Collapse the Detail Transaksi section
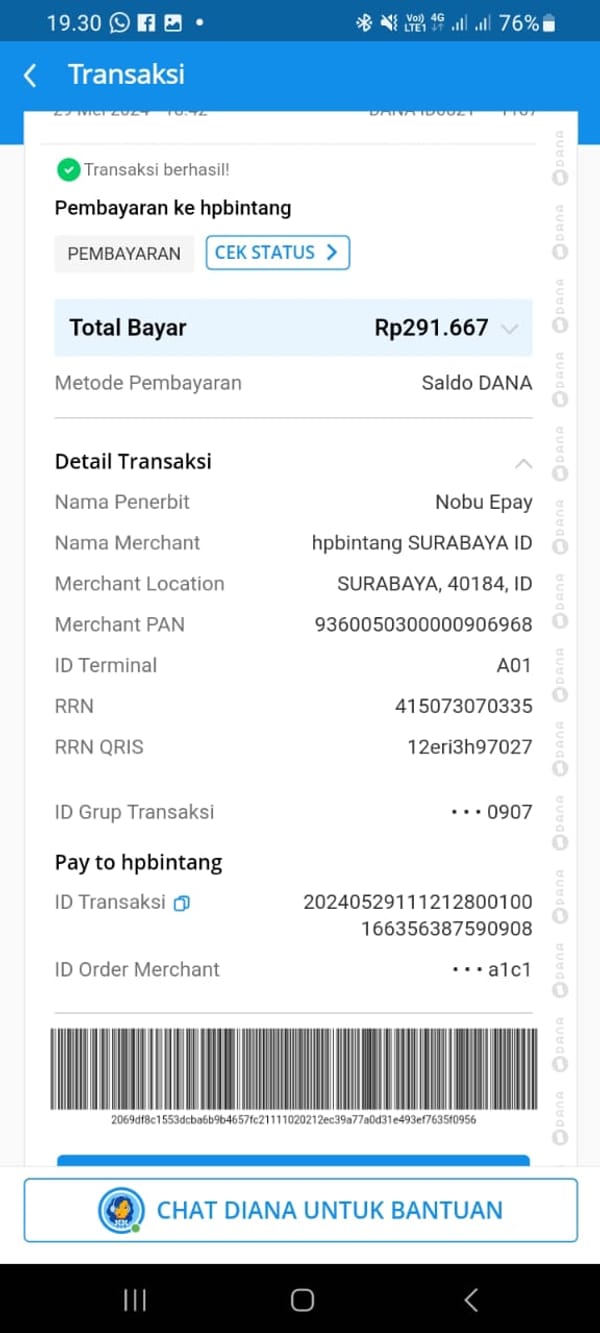This screenshot has width=600, height=1333. pyautogui.click(x=523, y=463)
